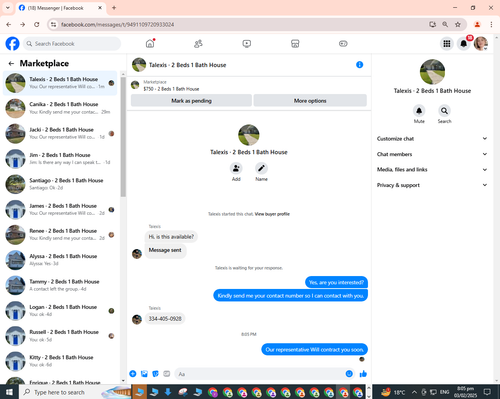This screenshot has height=399, width=500.
Task: Open the Watch video icon
Action: pos(247,44)
